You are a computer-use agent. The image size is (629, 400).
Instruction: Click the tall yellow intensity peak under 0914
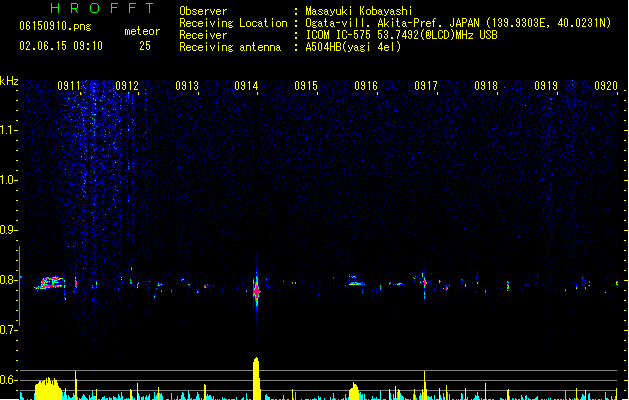point(256,378)
